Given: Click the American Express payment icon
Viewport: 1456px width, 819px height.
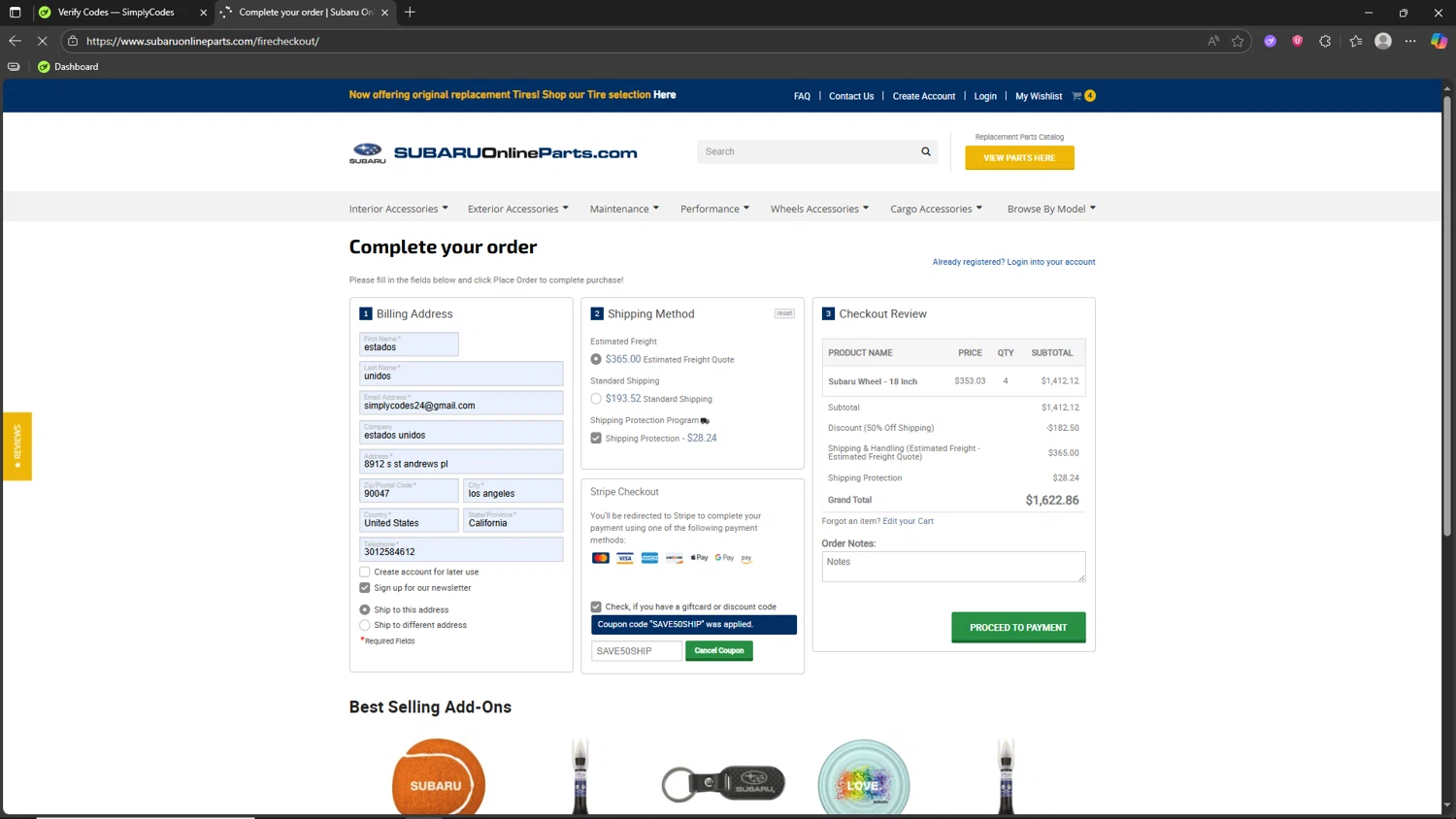Looking at the screenshot, I should pos(649,558).
